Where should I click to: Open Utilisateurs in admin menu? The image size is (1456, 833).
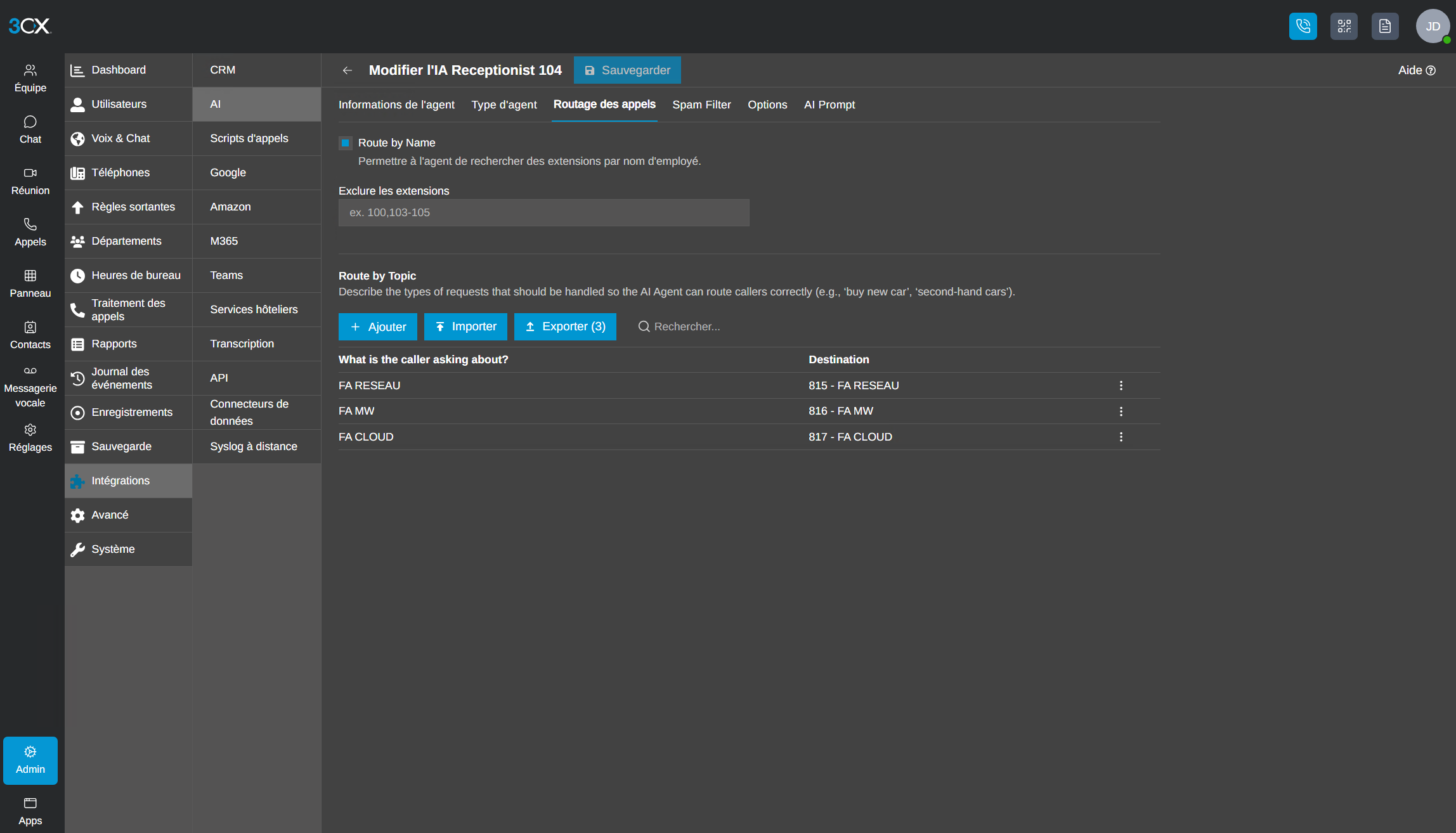[129, 105]
